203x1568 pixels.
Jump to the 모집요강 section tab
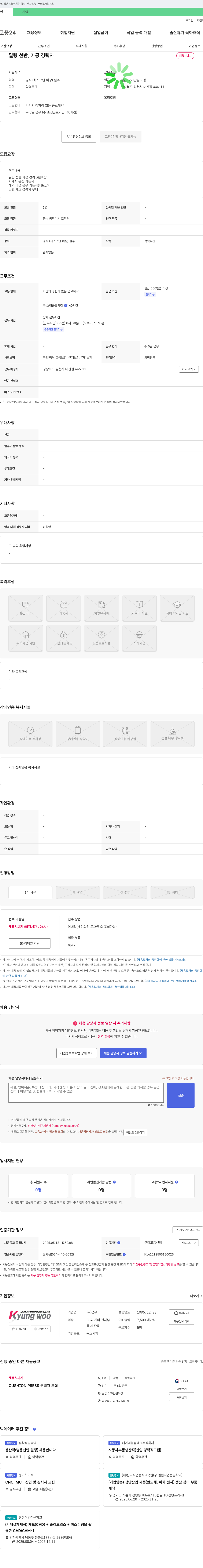(6, 46)
